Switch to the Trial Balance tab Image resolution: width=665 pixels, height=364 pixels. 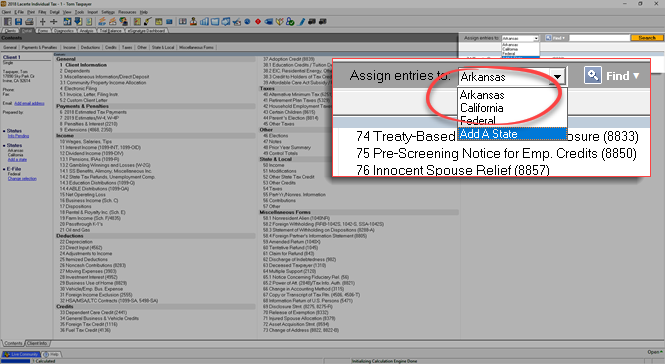111,31
